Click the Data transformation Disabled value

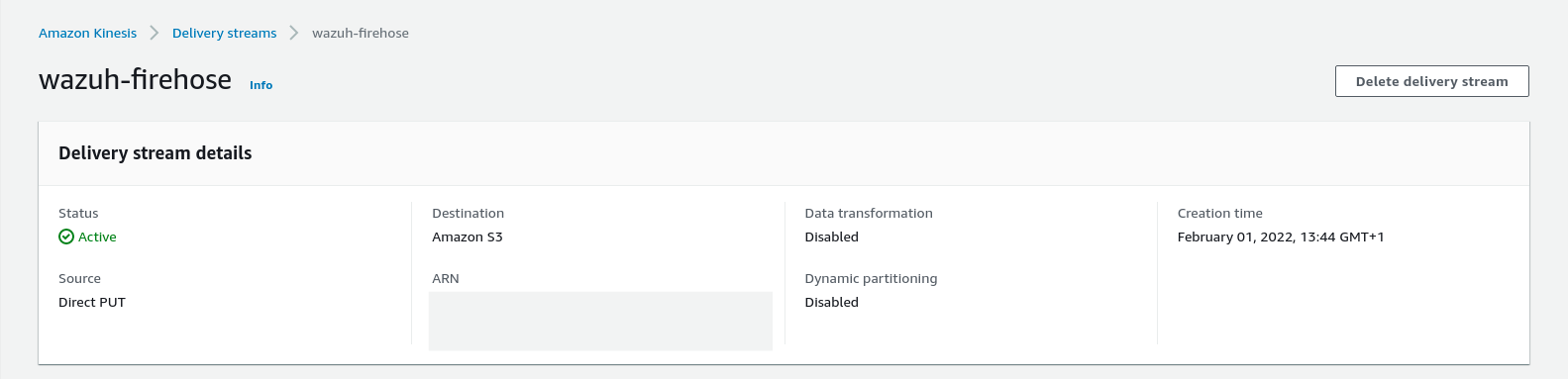point(832,237)
